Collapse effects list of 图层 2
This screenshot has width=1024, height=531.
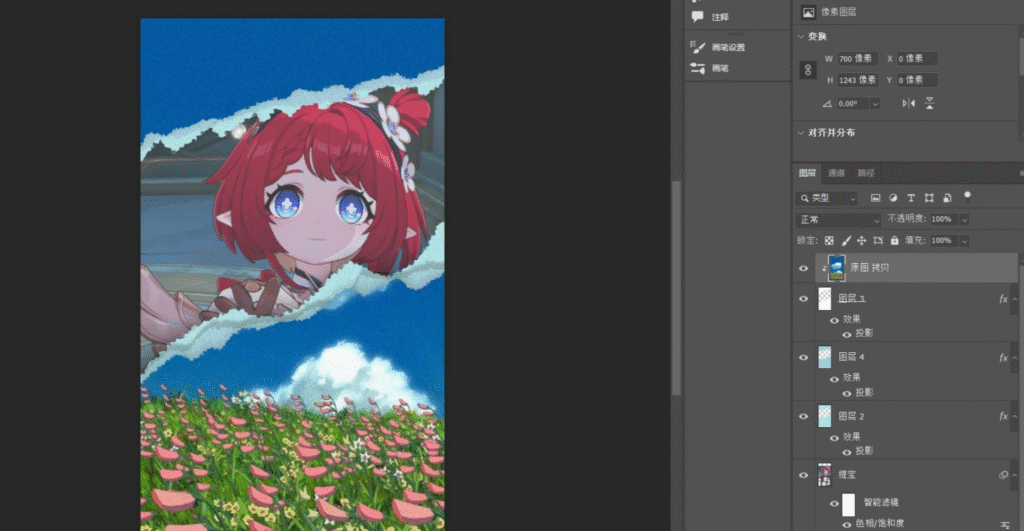point(1014,416)
